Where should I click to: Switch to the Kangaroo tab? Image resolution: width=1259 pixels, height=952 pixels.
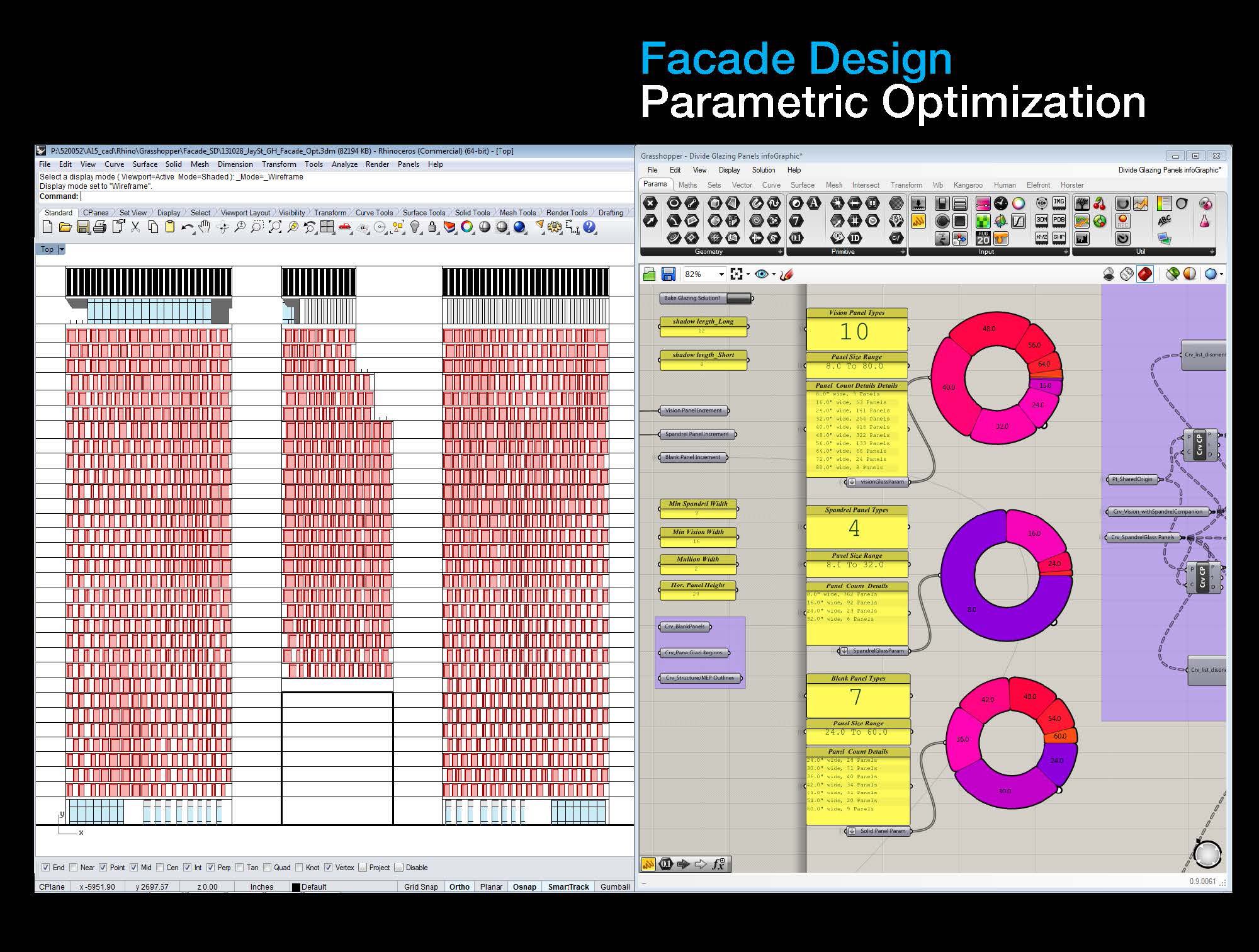(x=968, y=185)
